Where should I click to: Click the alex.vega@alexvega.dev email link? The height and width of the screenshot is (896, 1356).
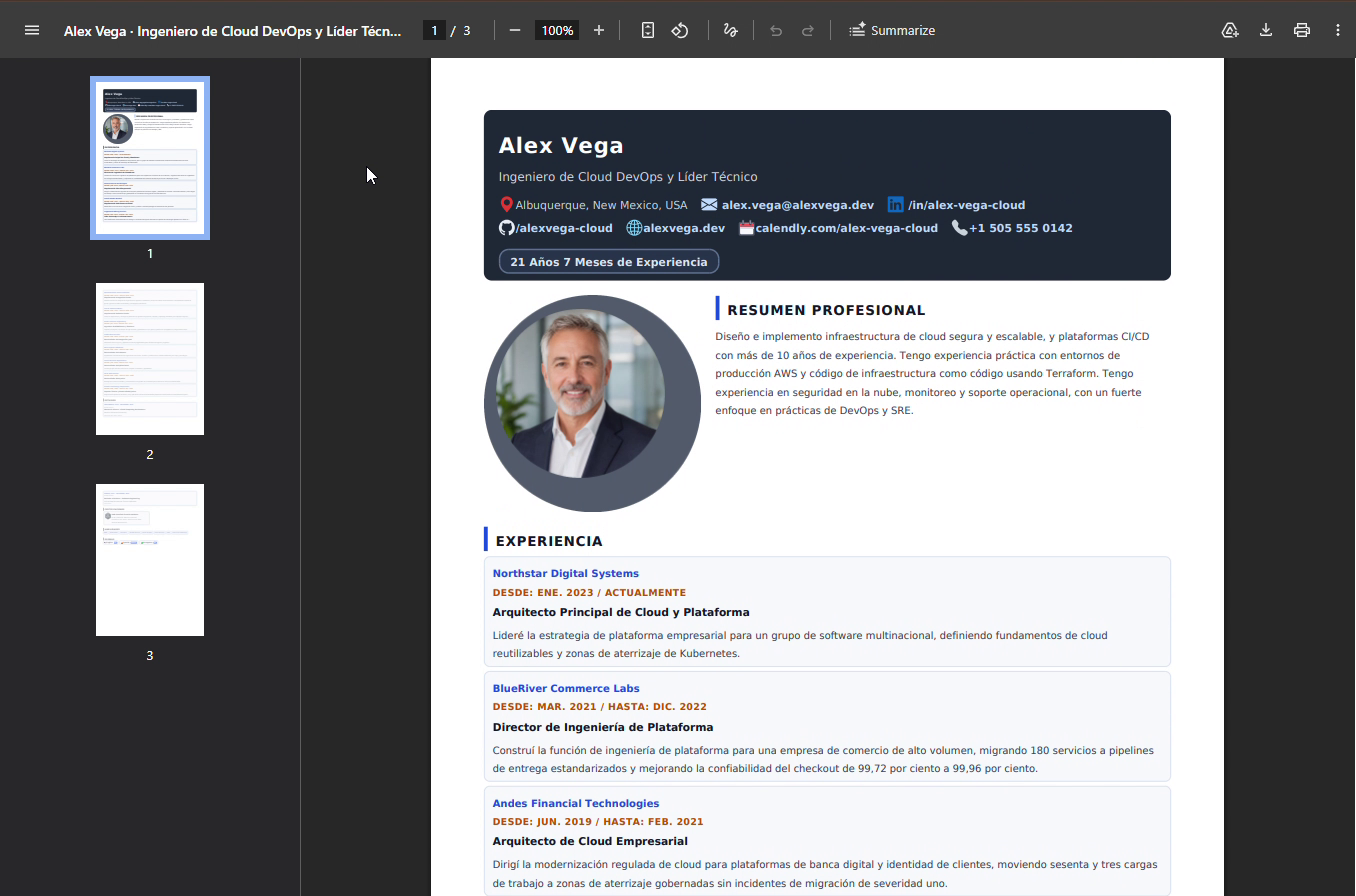pyautogui.click(x=798, y=205)
